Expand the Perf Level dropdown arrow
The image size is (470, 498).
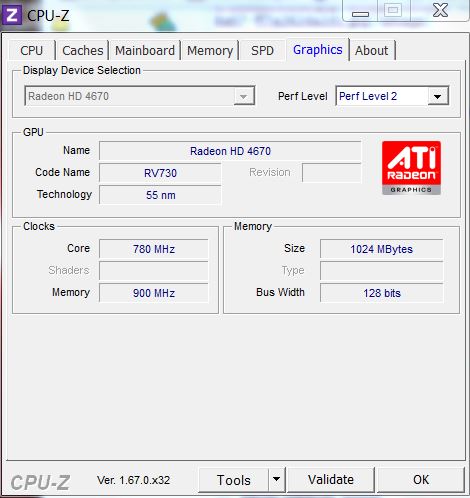click(438, 96)
